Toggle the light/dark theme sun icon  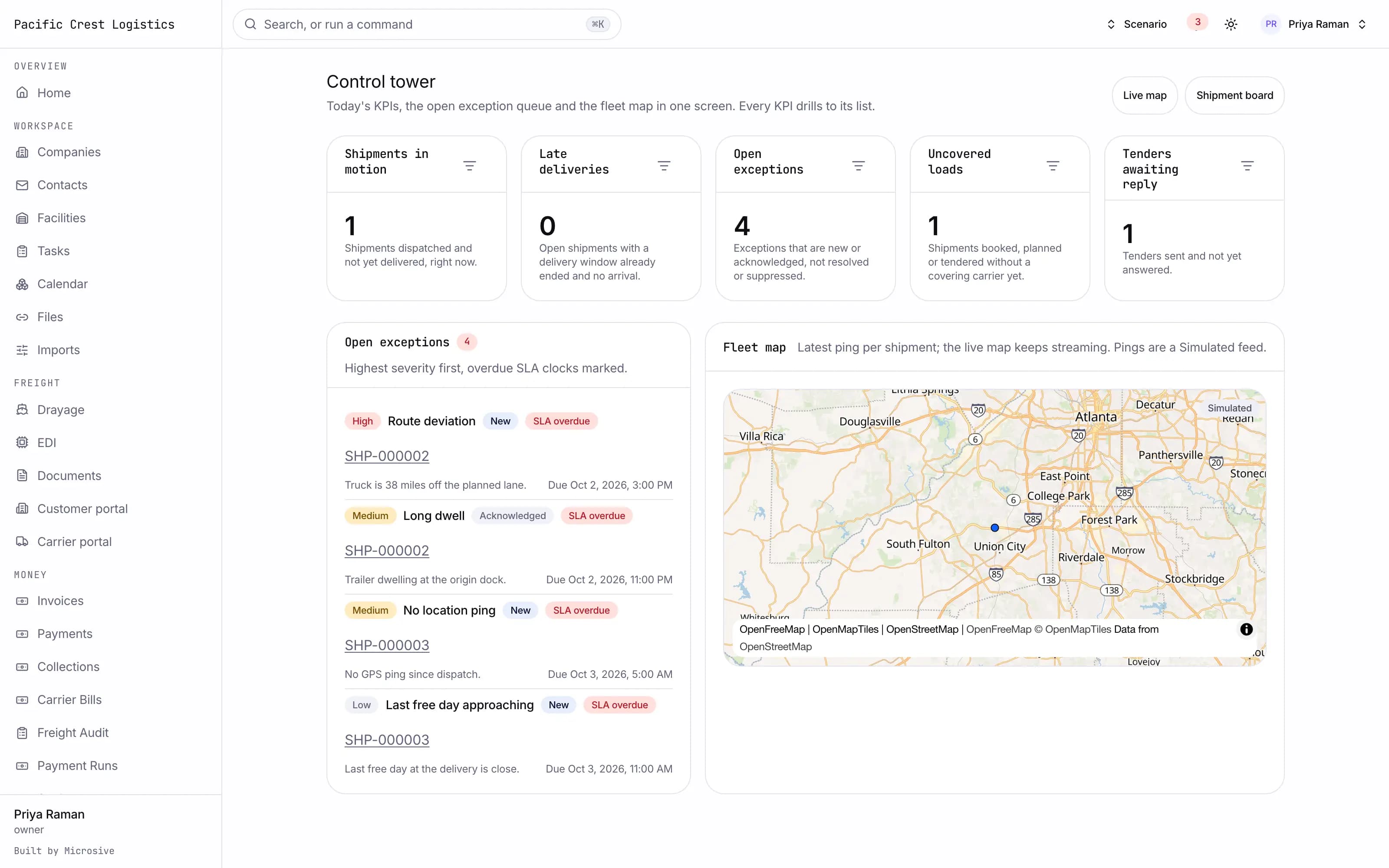tap(1231, 24)
